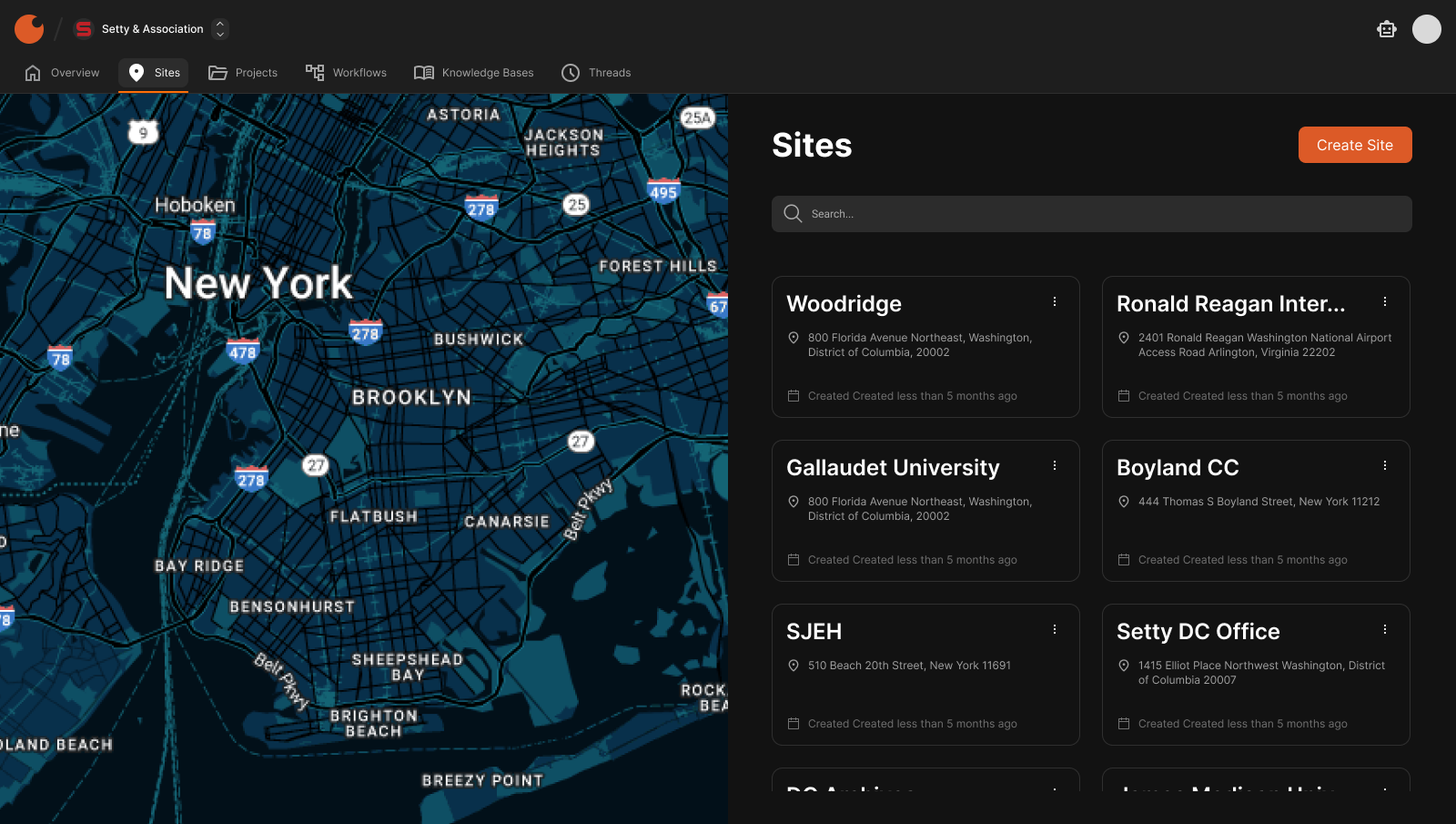The width and height of the screenshot is (1456, 824).
Task: View the Threads tab
Action: tap(596, 73)
